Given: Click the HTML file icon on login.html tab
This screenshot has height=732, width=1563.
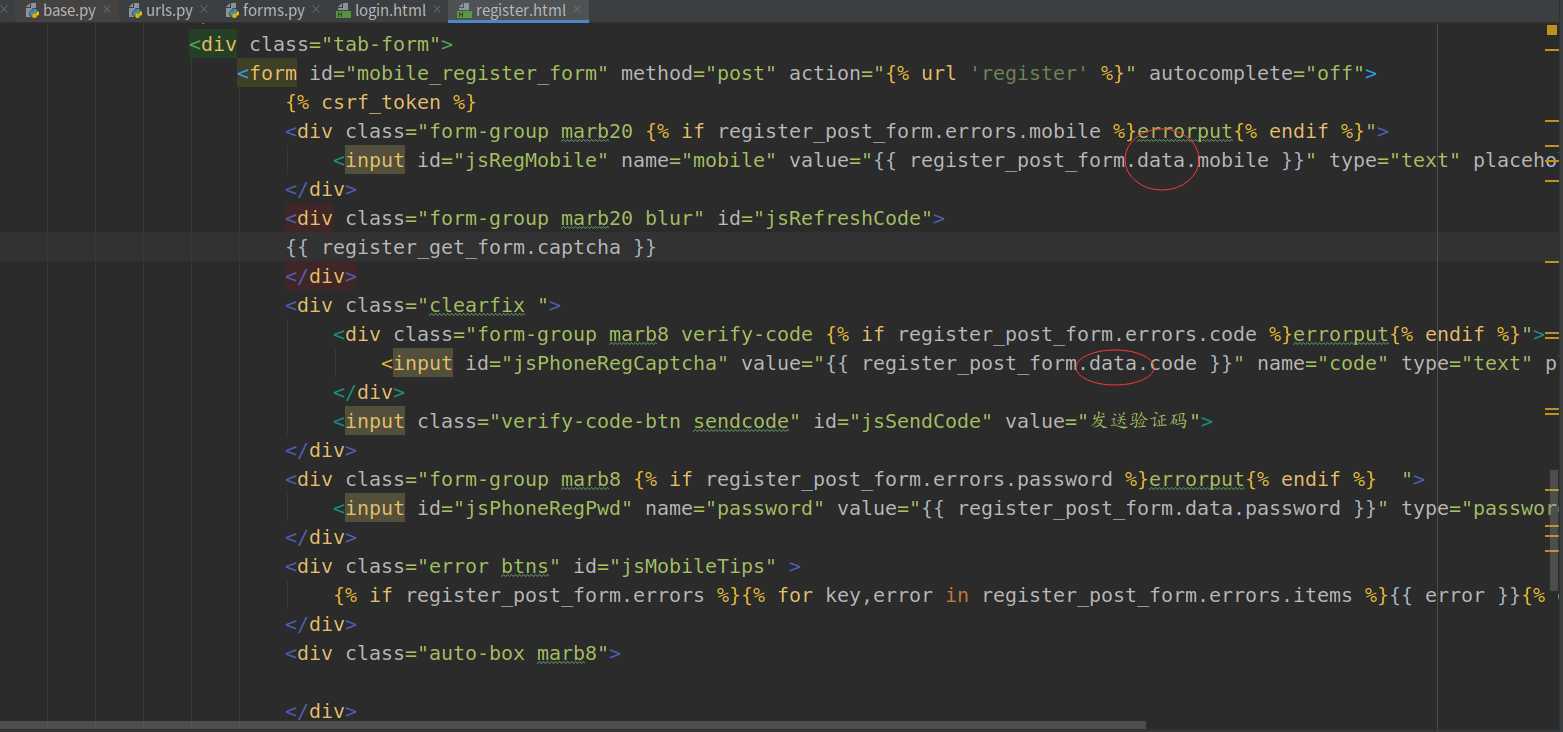Looking at the screenshot, I should coord(344,11).
